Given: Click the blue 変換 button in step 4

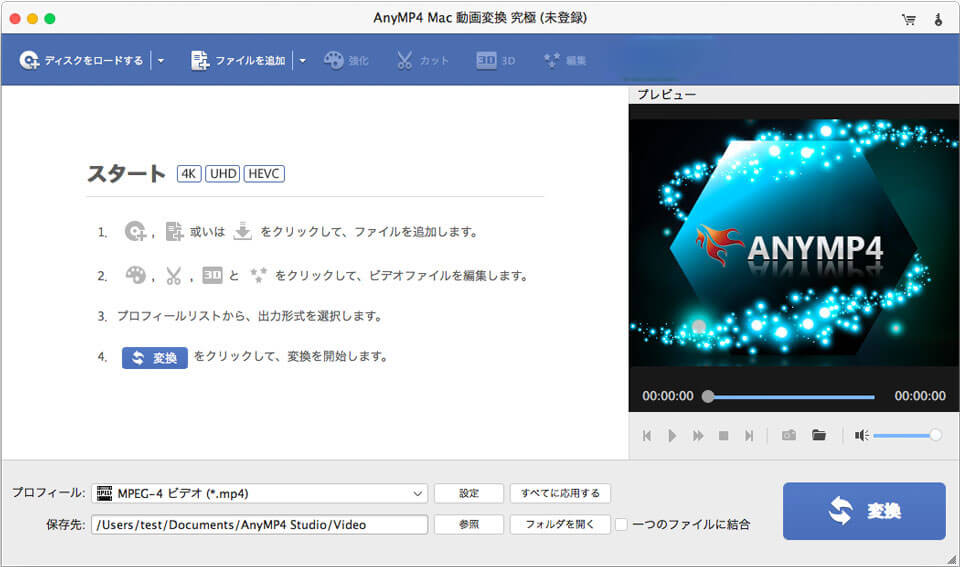Looking at the screenshot, I should pyautogui.click(x=155, y=358).
